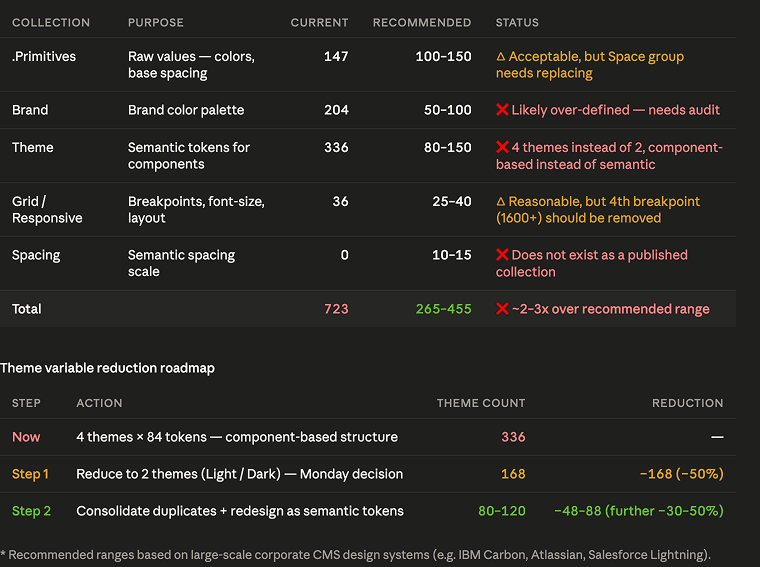Viewport: 760px width, 567px height.
Task: Click the THEME COUNT column header
Action: click(481, 403)
